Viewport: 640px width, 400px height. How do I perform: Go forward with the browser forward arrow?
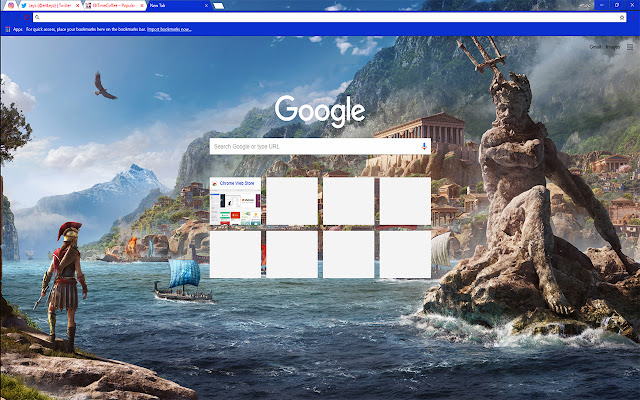[x=18, y=18]
